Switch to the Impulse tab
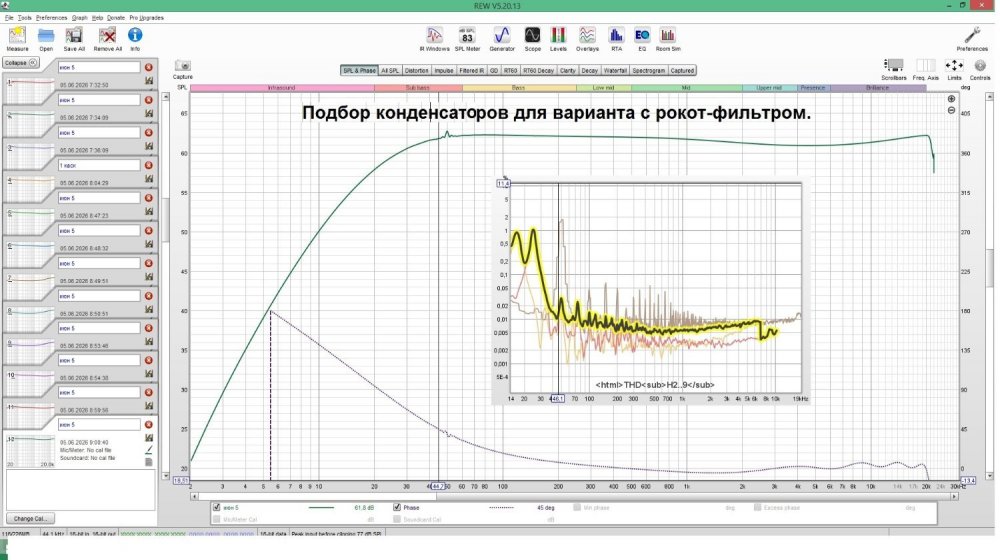The image size is (1000, 560). pos(444,70)
